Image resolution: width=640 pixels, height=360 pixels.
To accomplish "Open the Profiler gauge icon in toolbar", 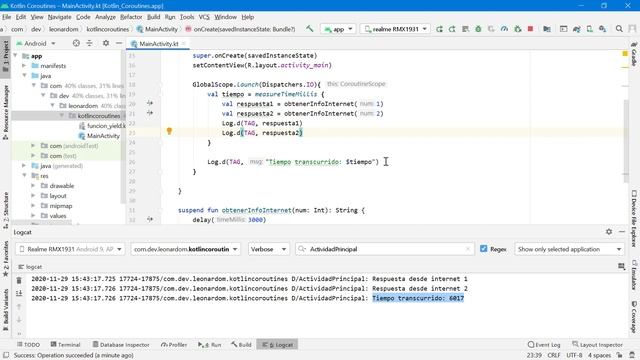I will click(504, 29).
